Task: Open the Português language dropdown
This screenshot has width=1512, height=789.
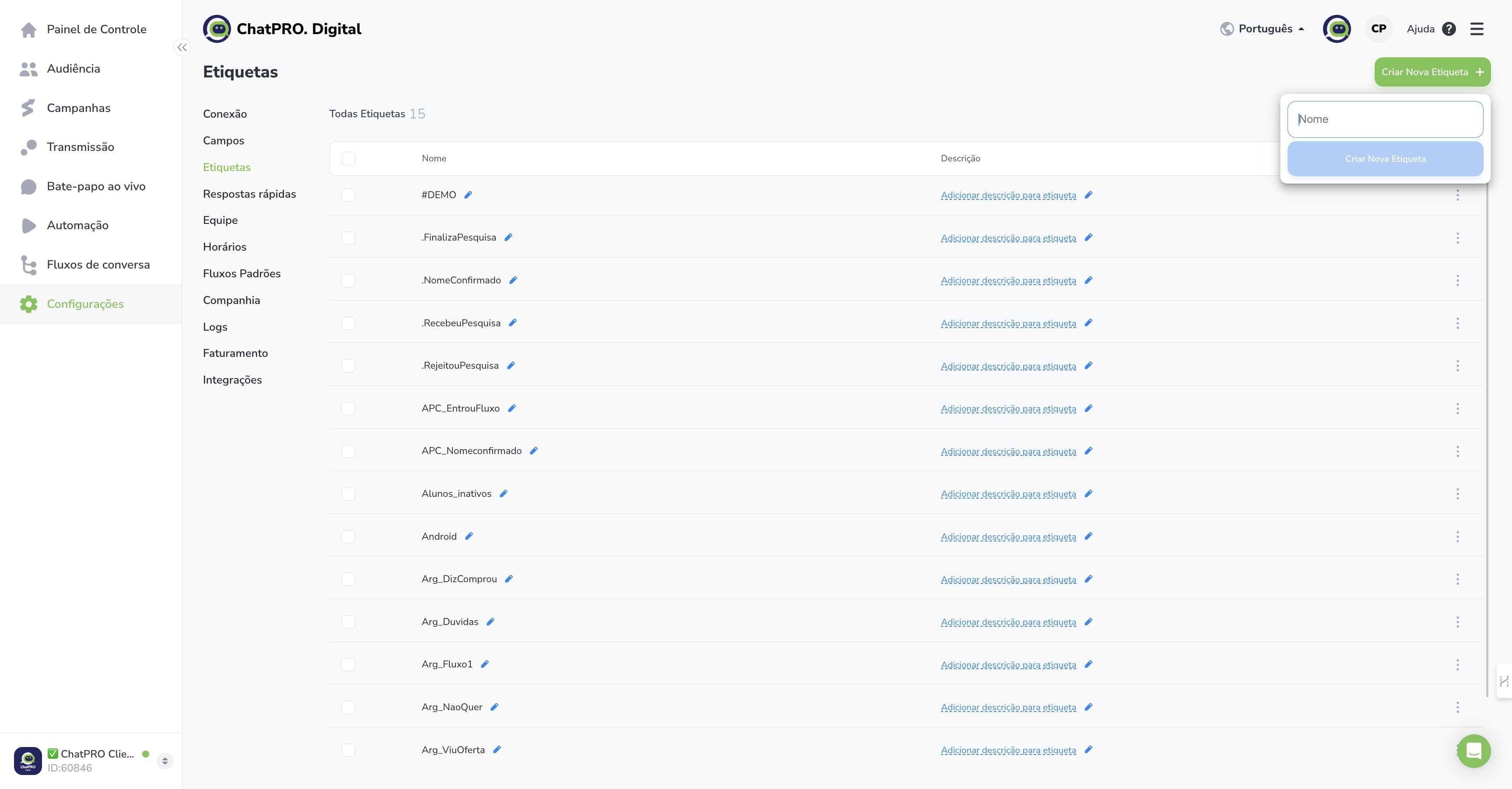Action: coord(1262,29)
